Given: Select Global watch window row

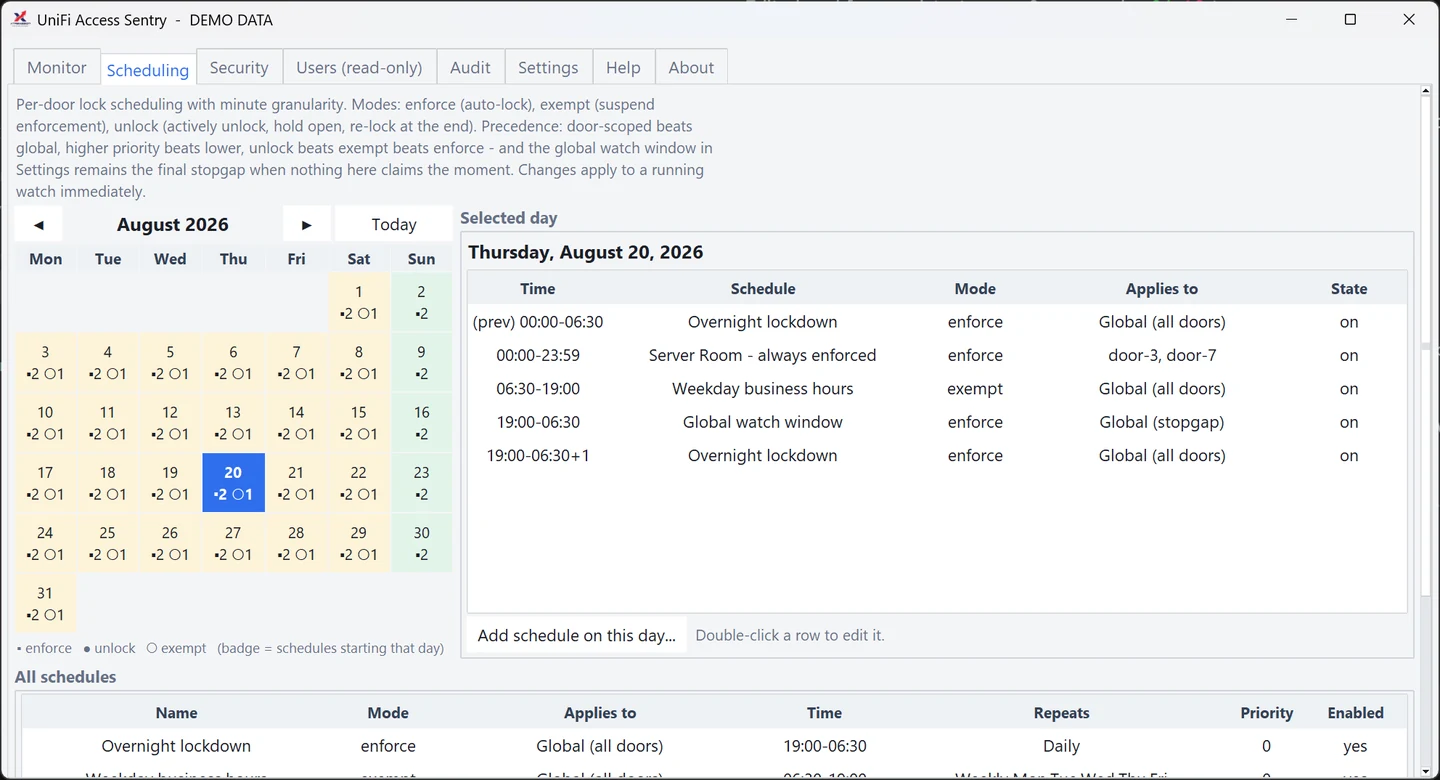Looking at the screenshot, I should [937, 422].
